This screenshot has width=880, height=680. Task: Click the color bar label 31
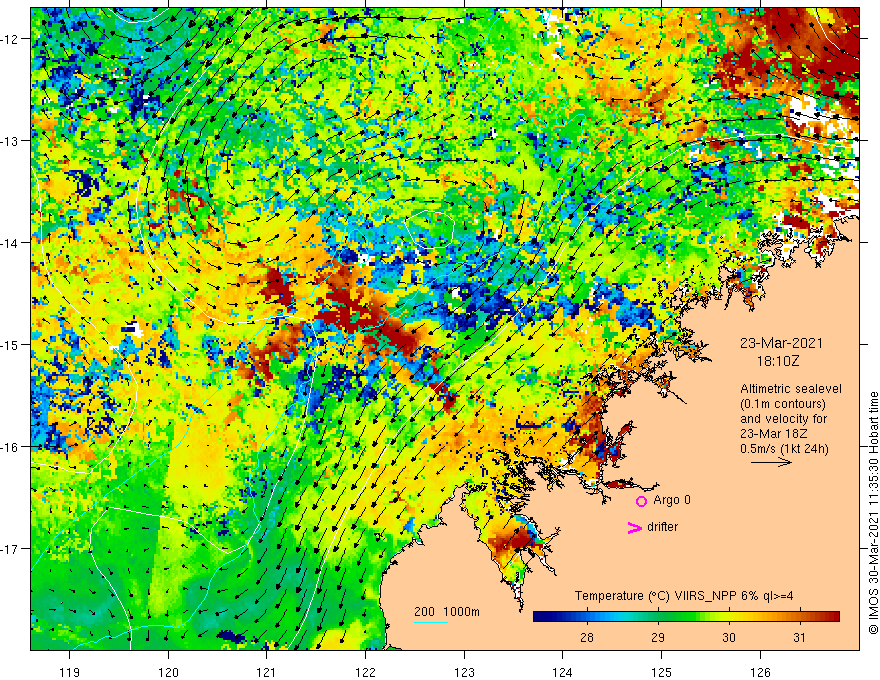[799, 637]
